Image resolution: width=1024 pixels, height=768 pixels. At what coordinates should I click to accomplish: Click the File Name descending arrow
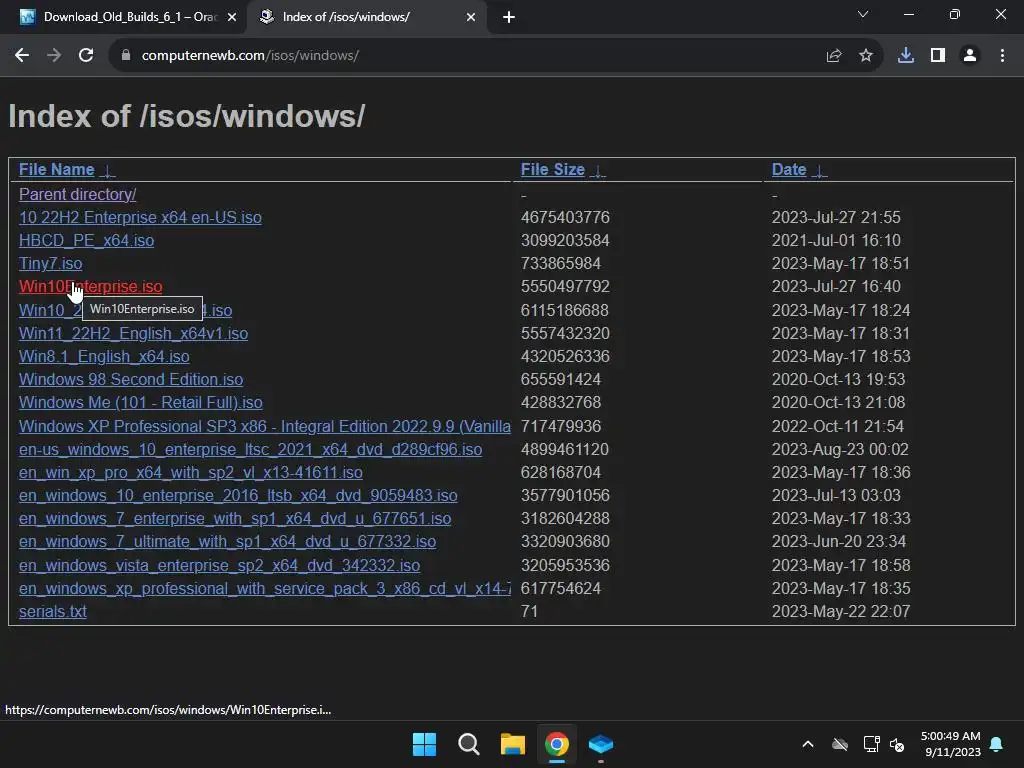pos(108,171)
